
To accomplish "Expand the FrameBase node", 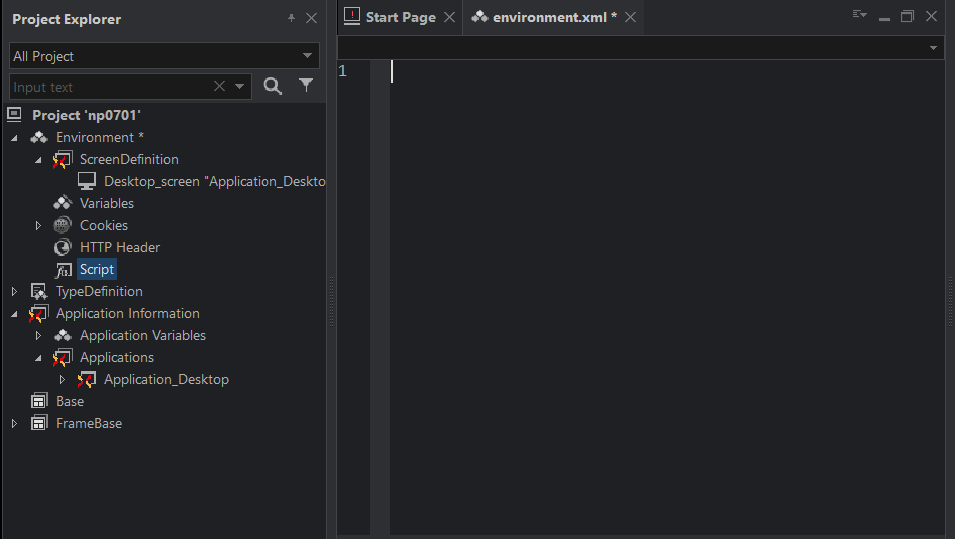I will pos(14,423).
